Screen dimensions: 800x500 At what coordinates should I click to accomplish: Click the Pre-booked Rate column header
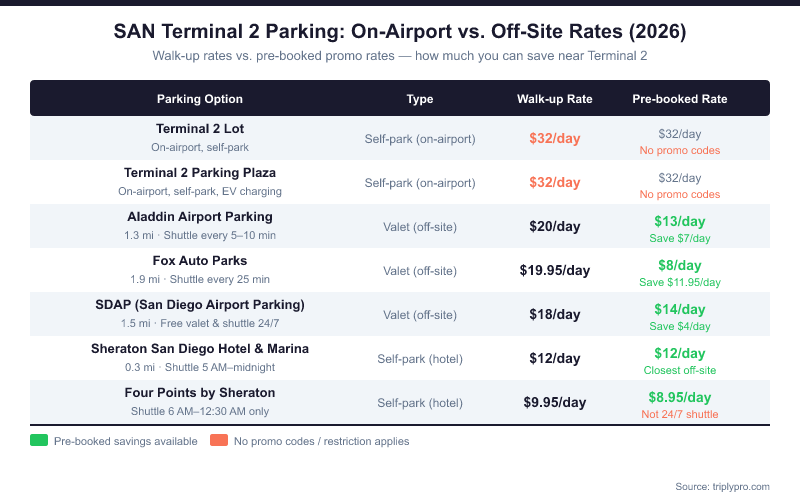coord(680,99)
